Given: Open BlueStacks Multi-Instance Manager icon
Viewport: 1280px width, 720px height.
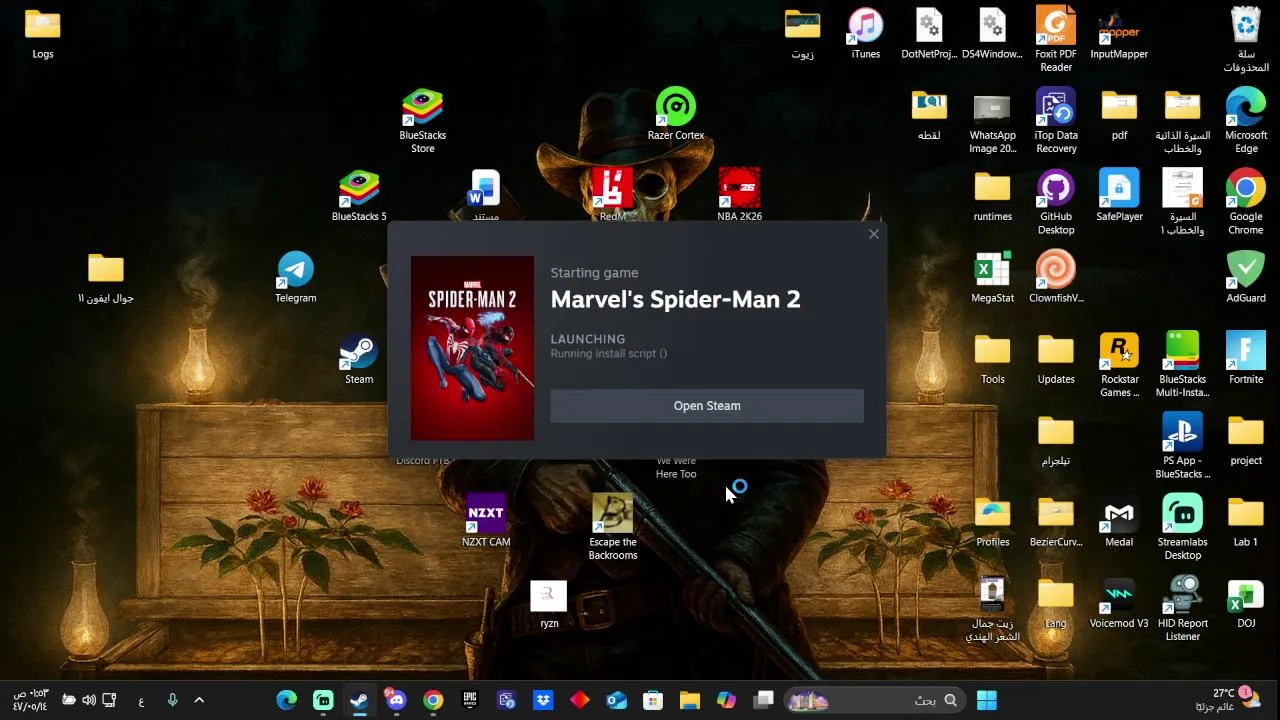Looking at the screenshot, I should (x=1183, y=364).
